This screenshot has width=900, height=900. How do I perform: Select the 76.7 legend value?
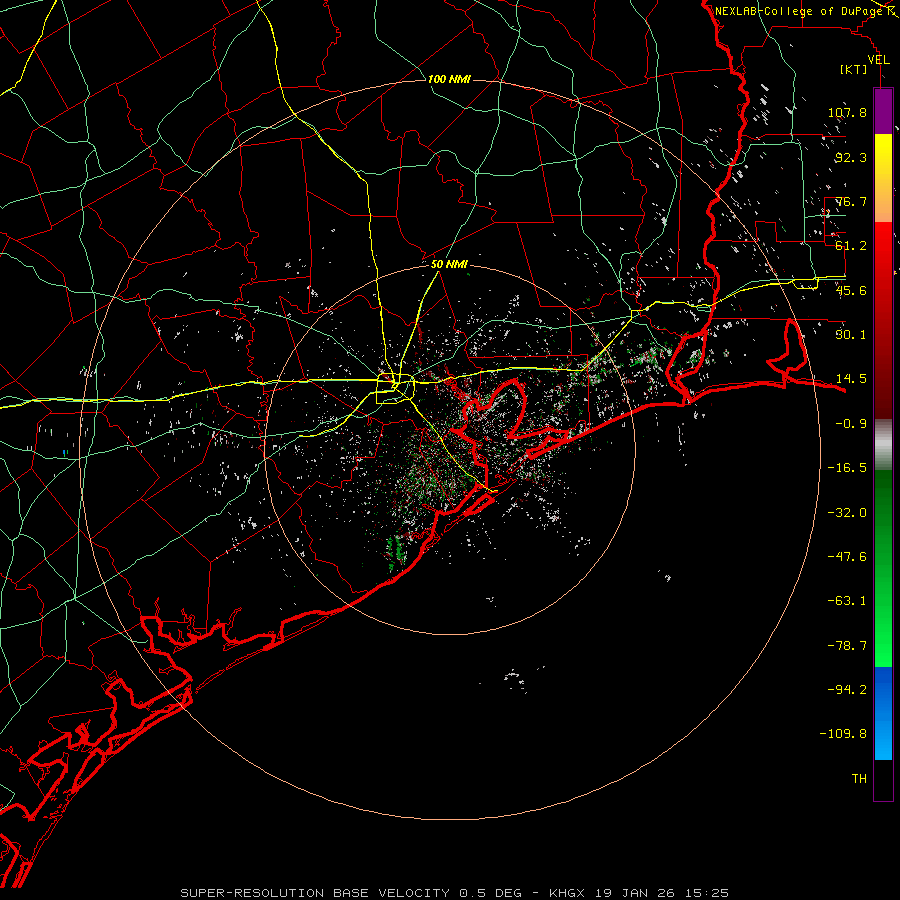(851, 201)
